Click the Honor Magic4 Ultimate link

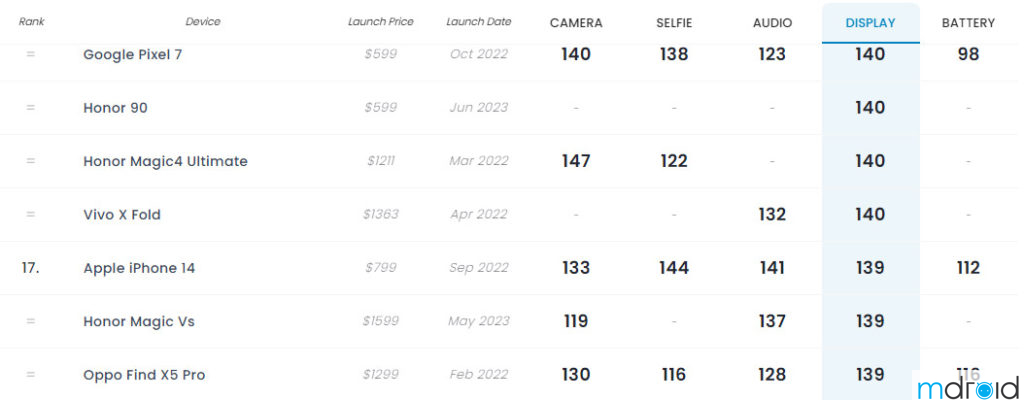click(x=165, y=161)
